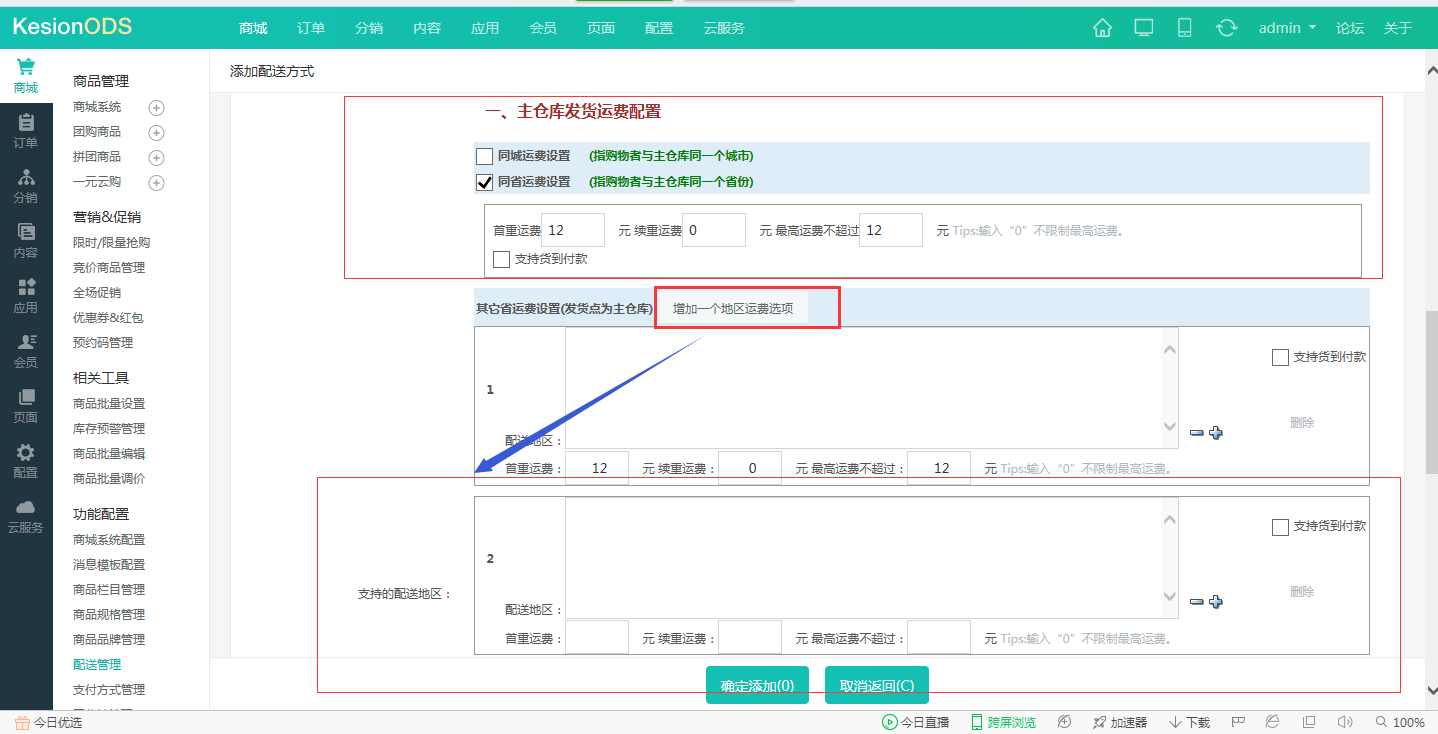Image resolution: width=1438 pixels, height=734 pixels.
Task: Click the minus icon in region row 1
Action: 1196,433
